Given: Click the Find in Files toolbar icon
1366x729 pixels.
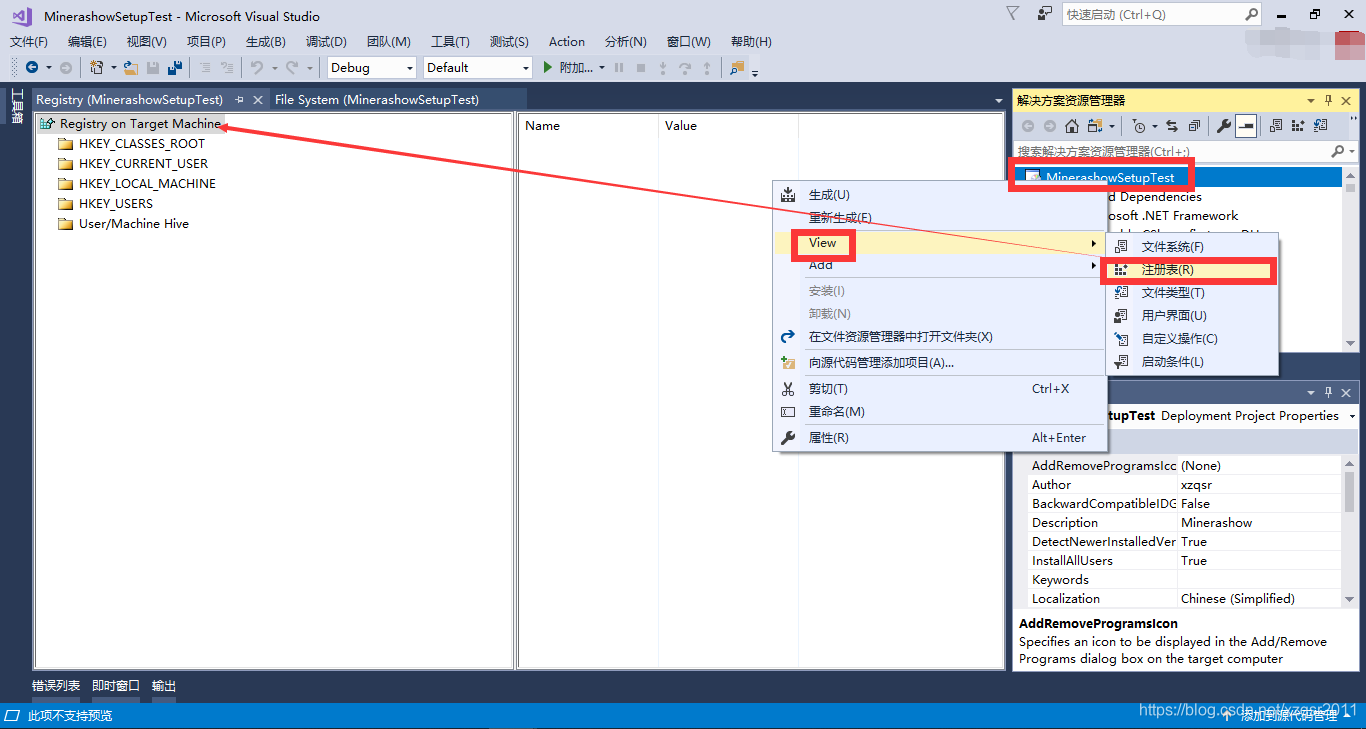Looking at the screenshot, I should pos(737,68).
